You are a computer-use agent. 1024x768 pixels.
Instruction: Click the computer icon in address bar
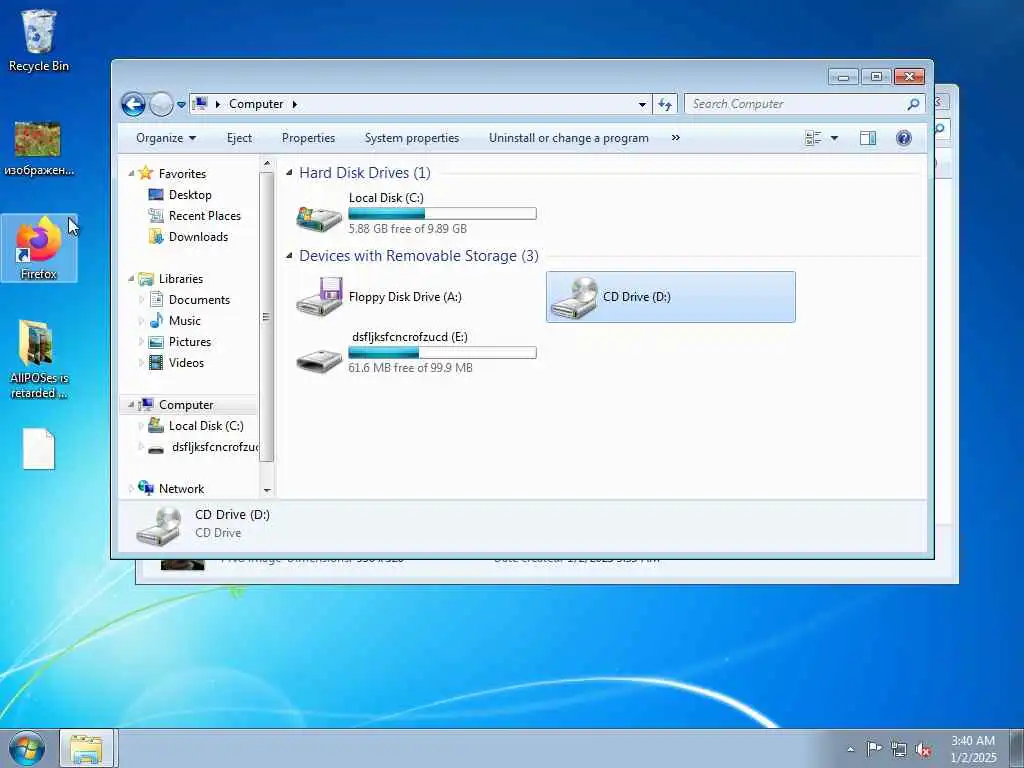click(x=201, y=104)
